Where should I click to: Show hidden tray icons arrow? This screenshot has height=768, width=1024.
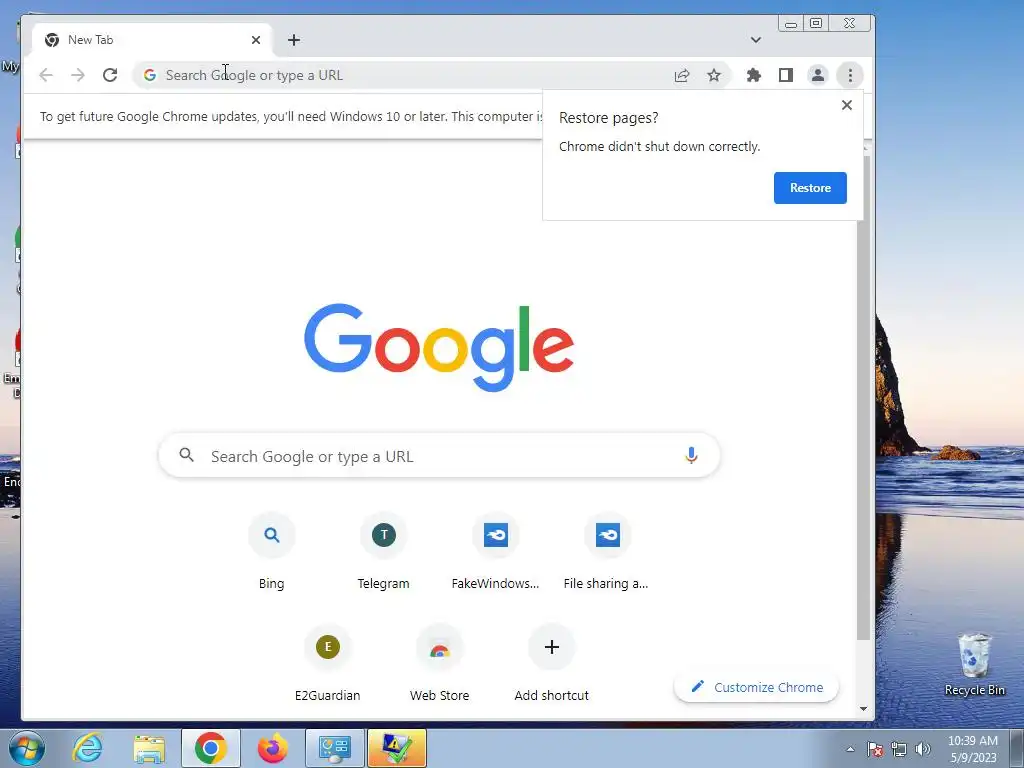coord(850,749)
